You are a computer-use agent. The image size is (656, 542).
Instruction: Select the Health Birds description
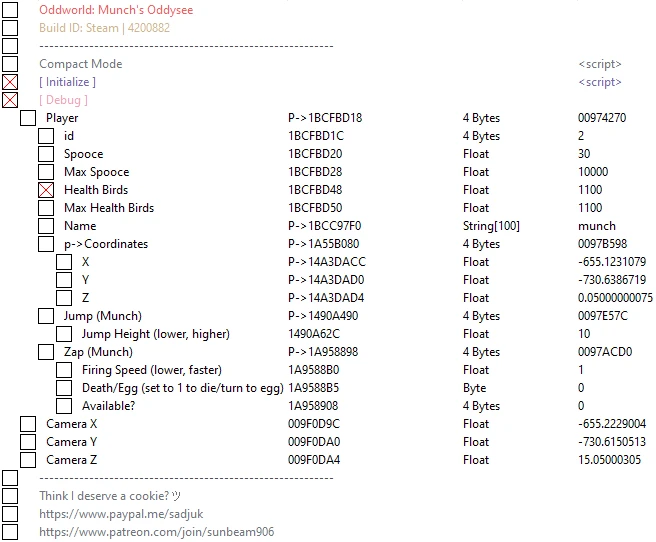[96, 190]
